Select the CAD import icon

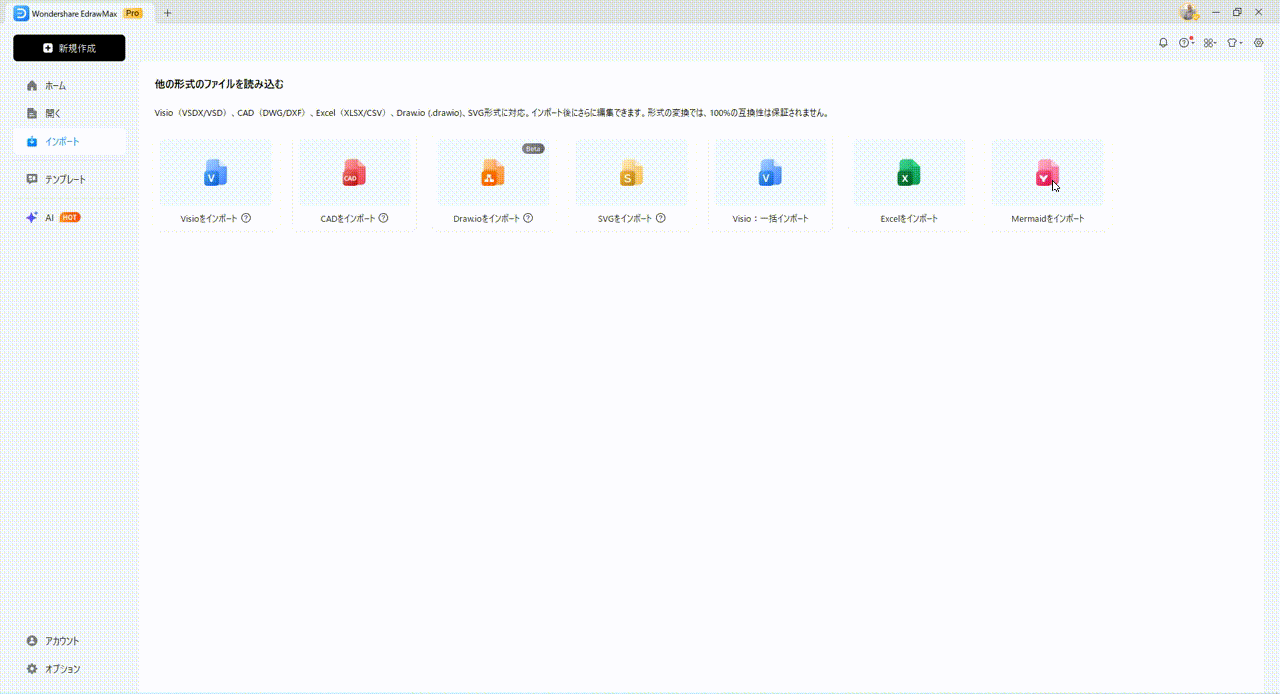353,173
